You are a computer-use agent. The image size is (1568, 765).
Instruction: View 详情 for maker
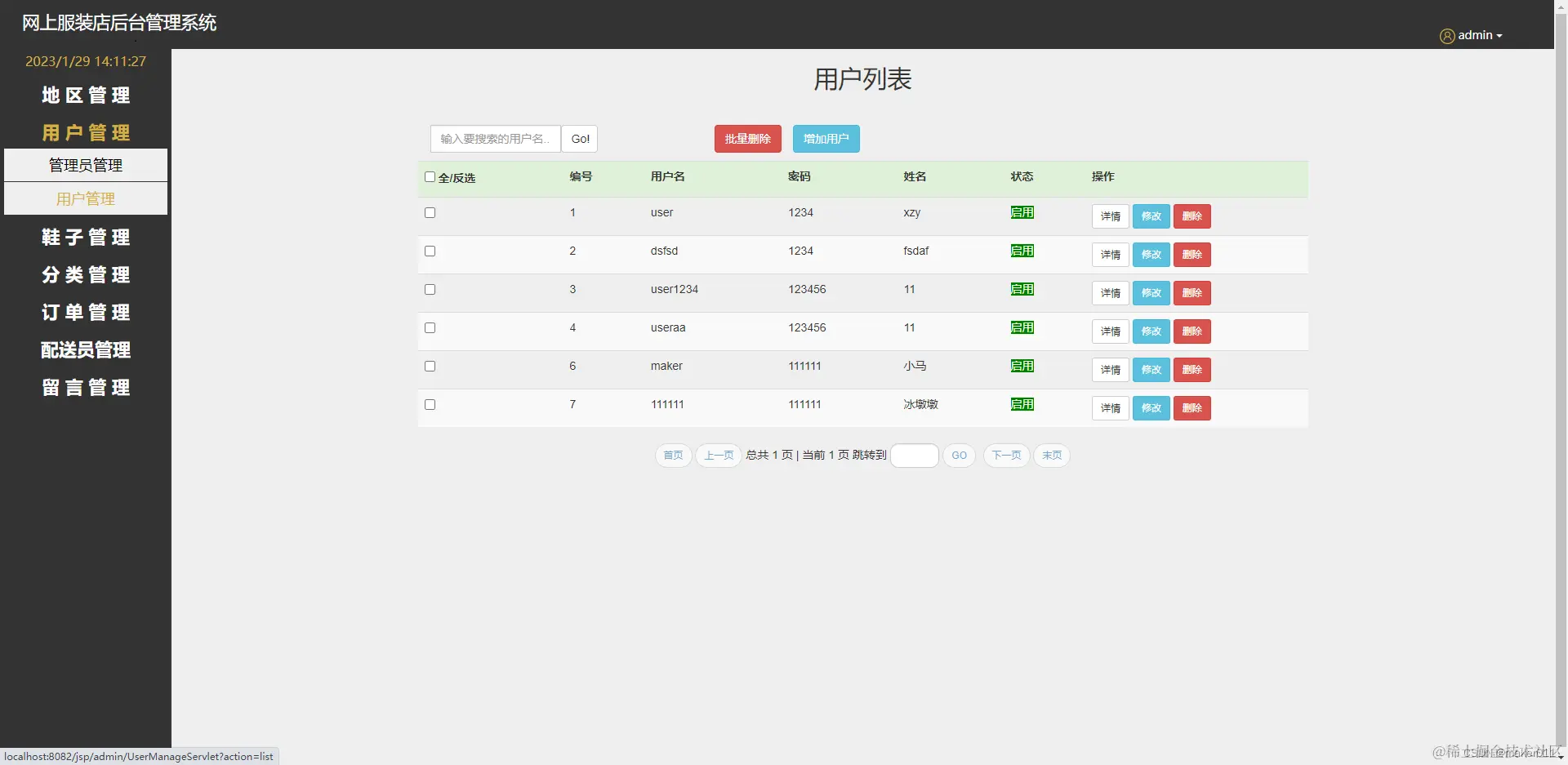tap(1111, 370)
